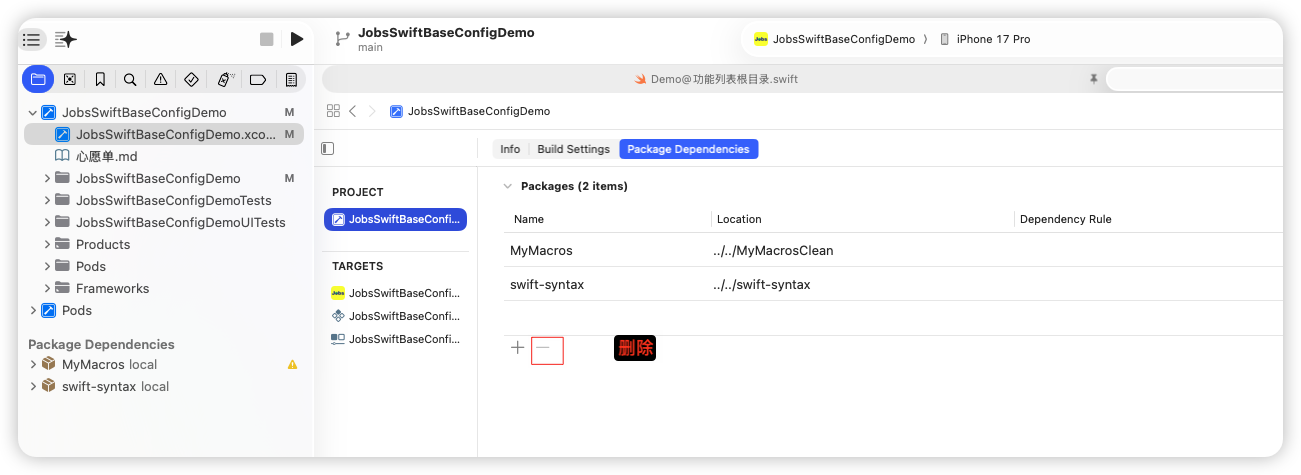Expand the MyMacros local package
Viewport: 1301px width, 475px height.
(x=33, y=365)
